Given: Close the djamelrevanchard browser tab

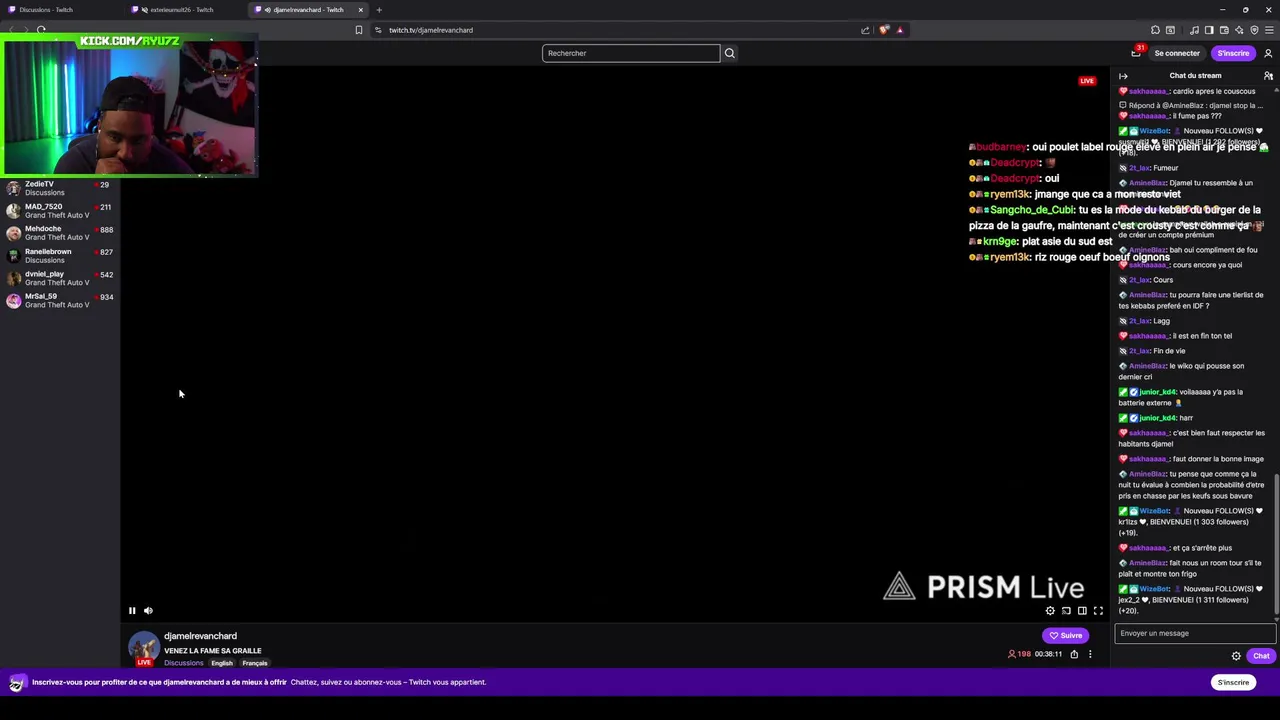Looking at the screenshot, I should (361, 10).
